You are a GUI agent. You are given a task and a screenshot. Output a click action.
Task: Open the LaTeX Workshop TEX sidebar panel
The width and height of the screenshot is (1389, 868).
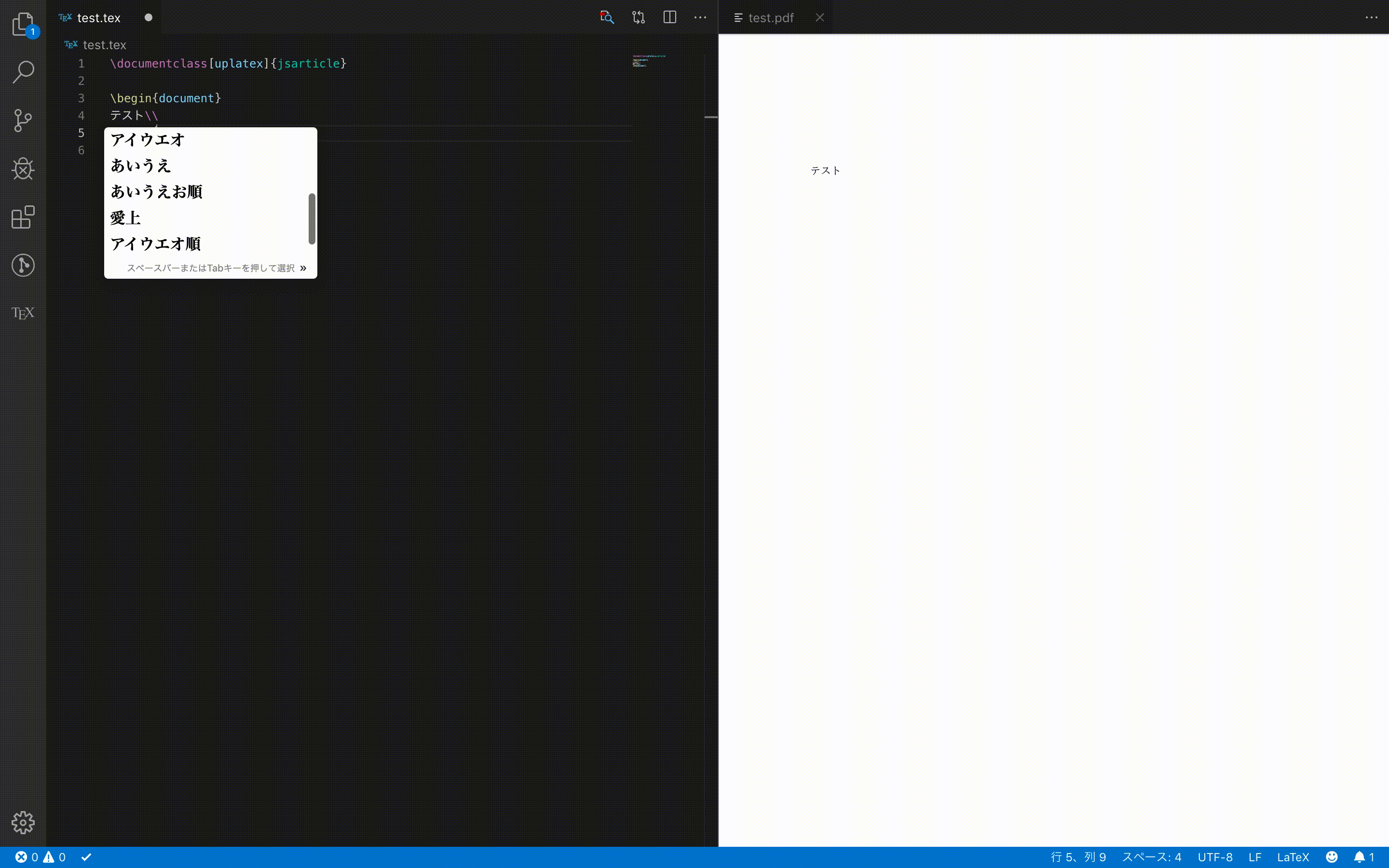pyautogui.click(x=23, y=313)
